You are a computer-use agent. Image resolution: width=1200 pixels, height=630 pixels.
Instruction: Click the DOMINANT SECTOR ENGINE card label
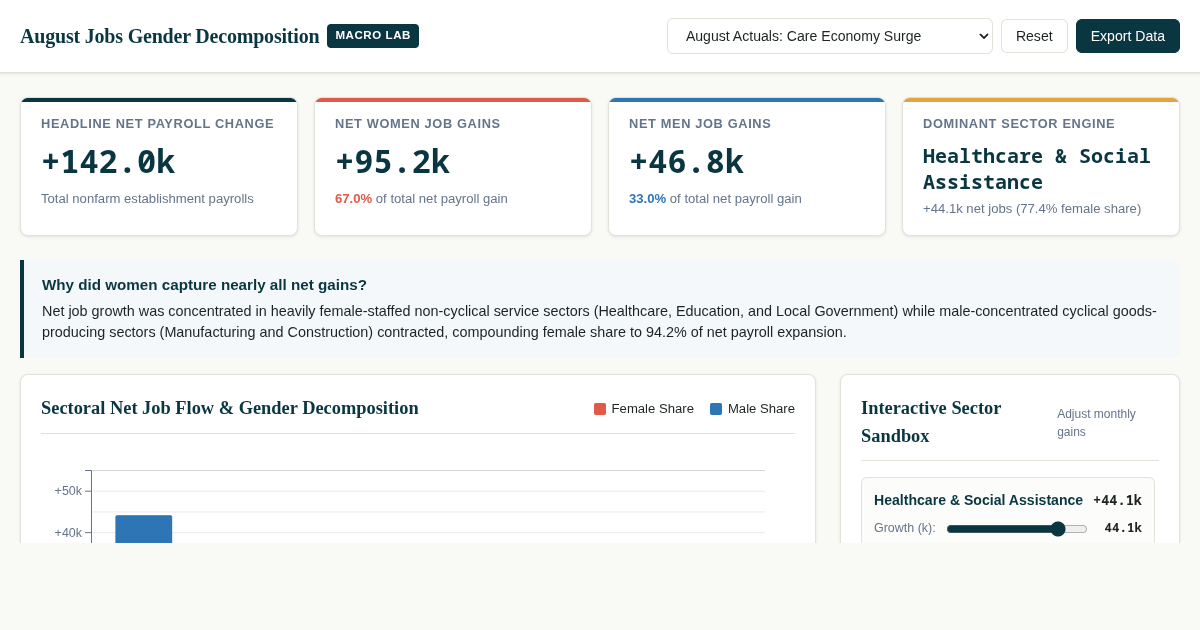pos(1019,124)
